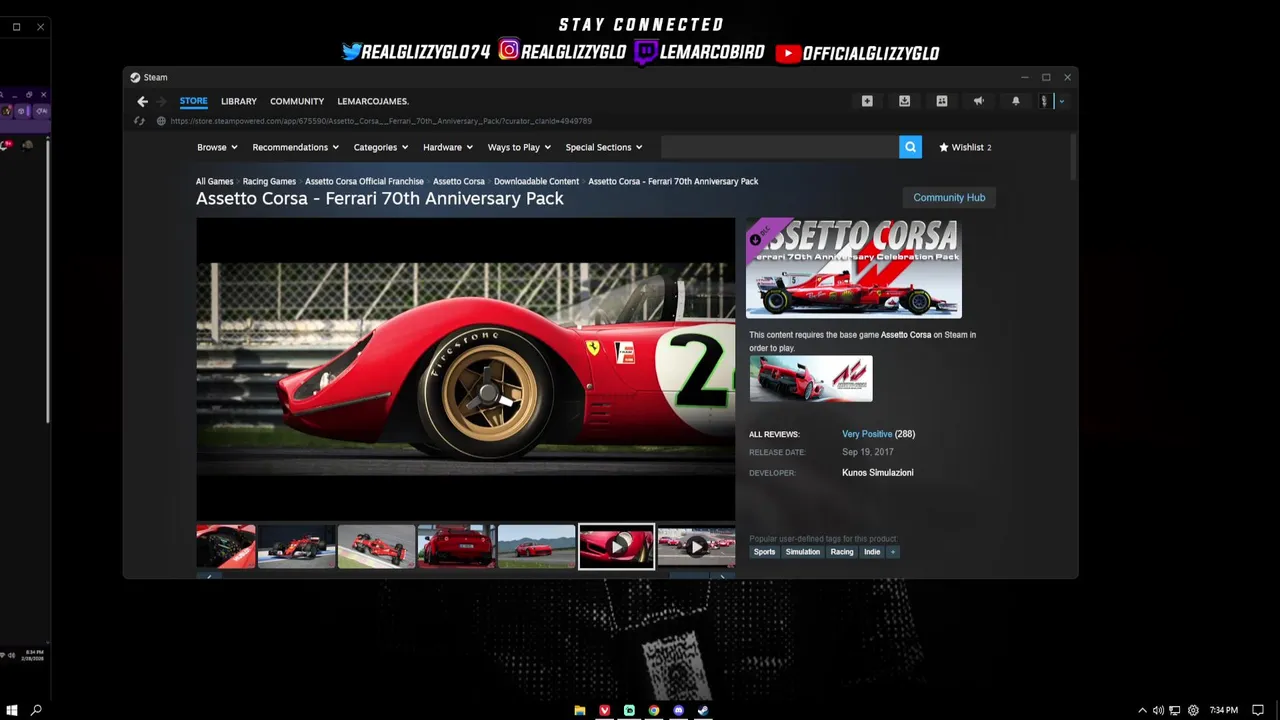The height and width of the screenshot is (720, 1280).
Task: Switch to the LIBRARY tab
Action: tap(239, 101)
